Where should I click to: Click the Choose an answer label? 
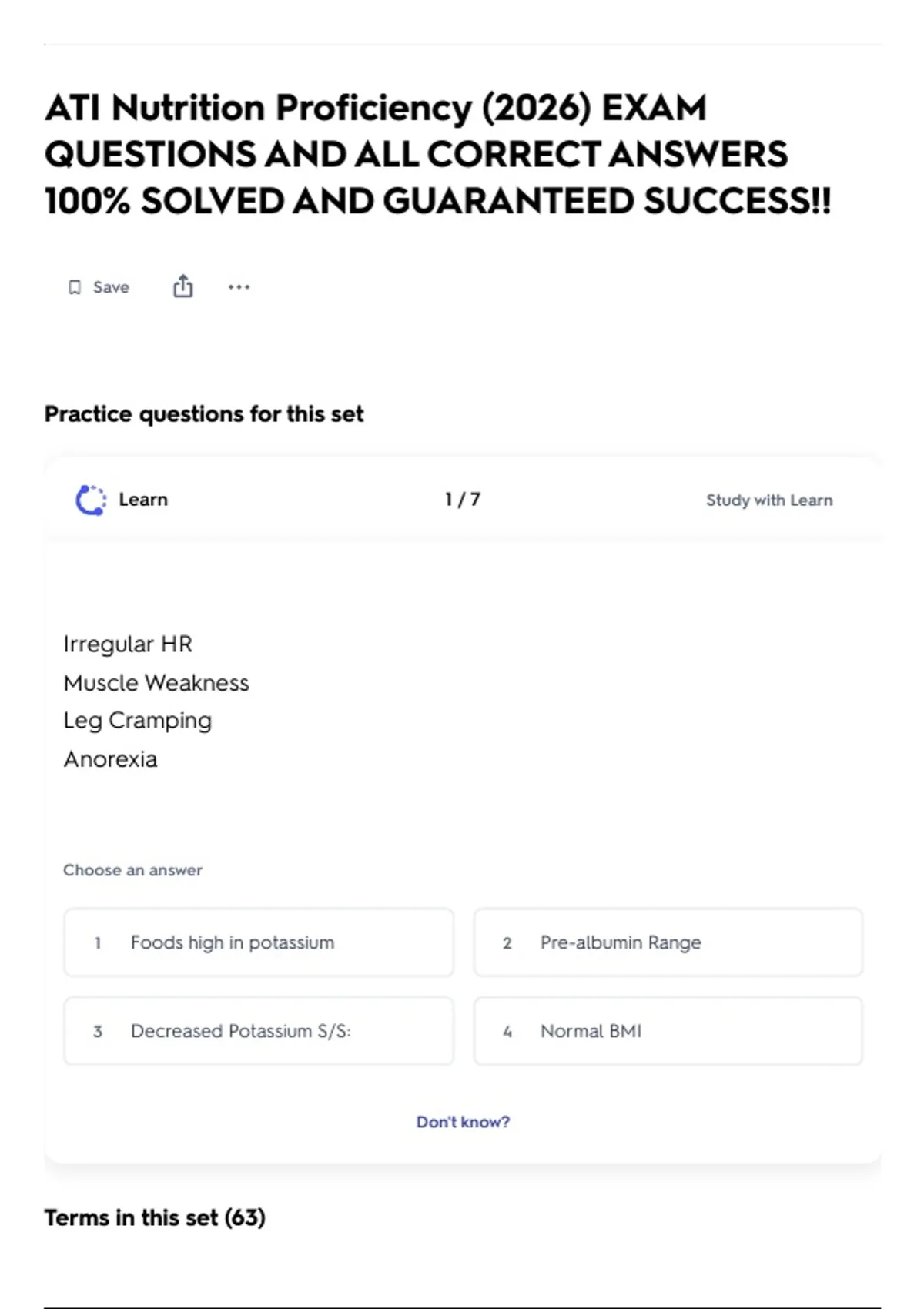[x=132, y=870]
